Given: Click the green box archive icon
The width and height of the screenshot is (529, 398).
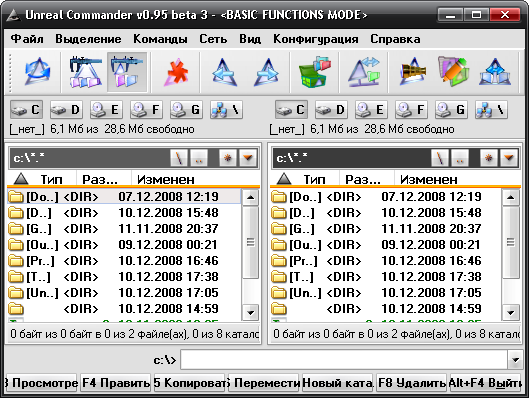Looking at the screenshot, I should 314,72.
